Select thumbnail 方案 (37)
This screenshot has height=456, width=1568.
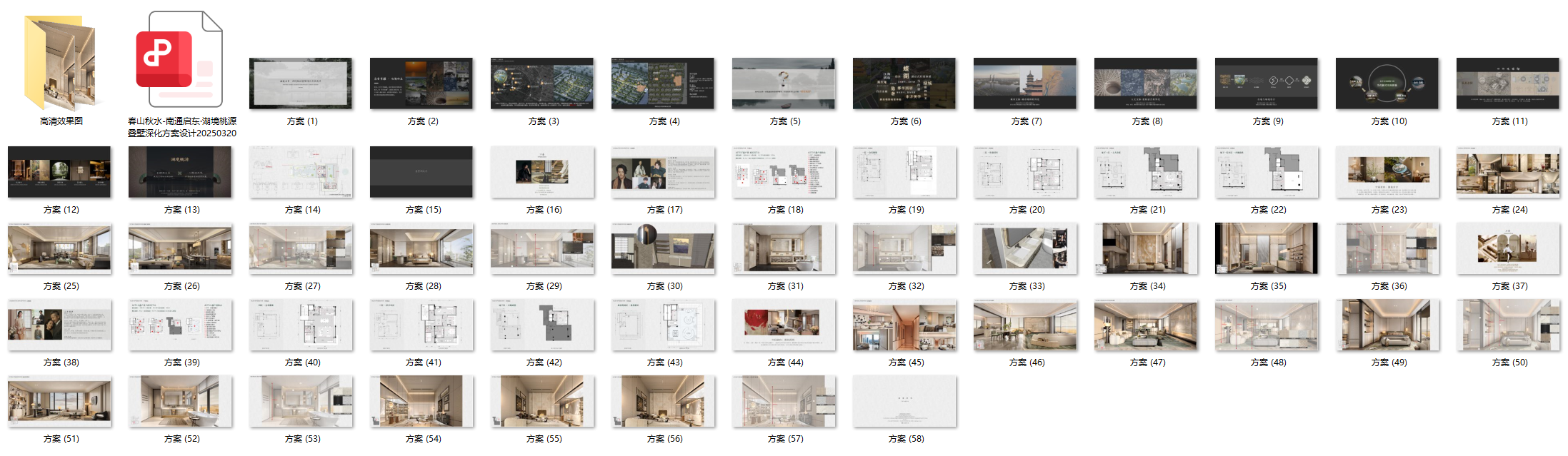(x=1508, y=248)
